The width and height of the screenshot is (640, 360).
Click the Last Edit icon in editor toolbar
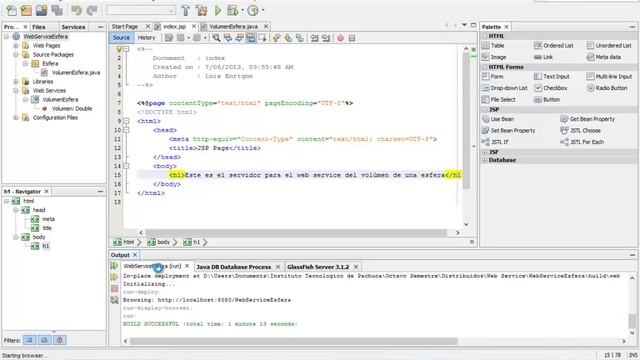169,38
